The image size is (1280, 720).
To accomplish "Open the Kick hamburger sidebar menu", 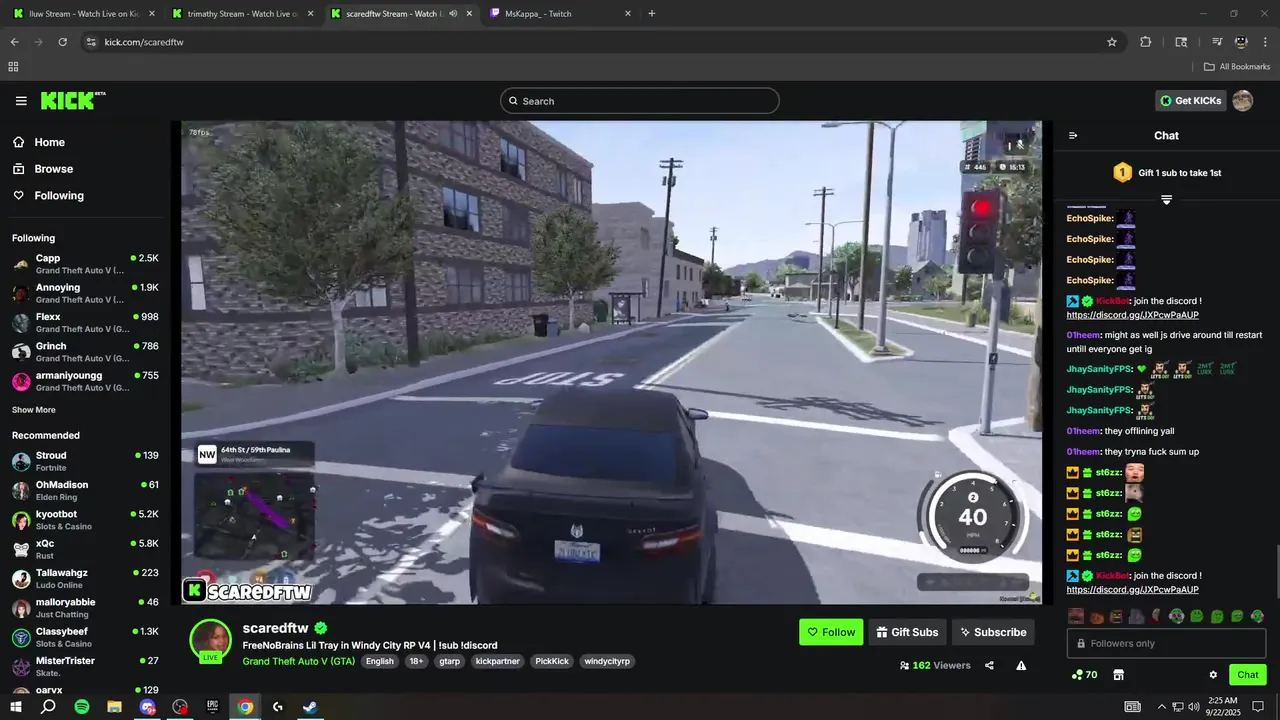I will 21,101.
